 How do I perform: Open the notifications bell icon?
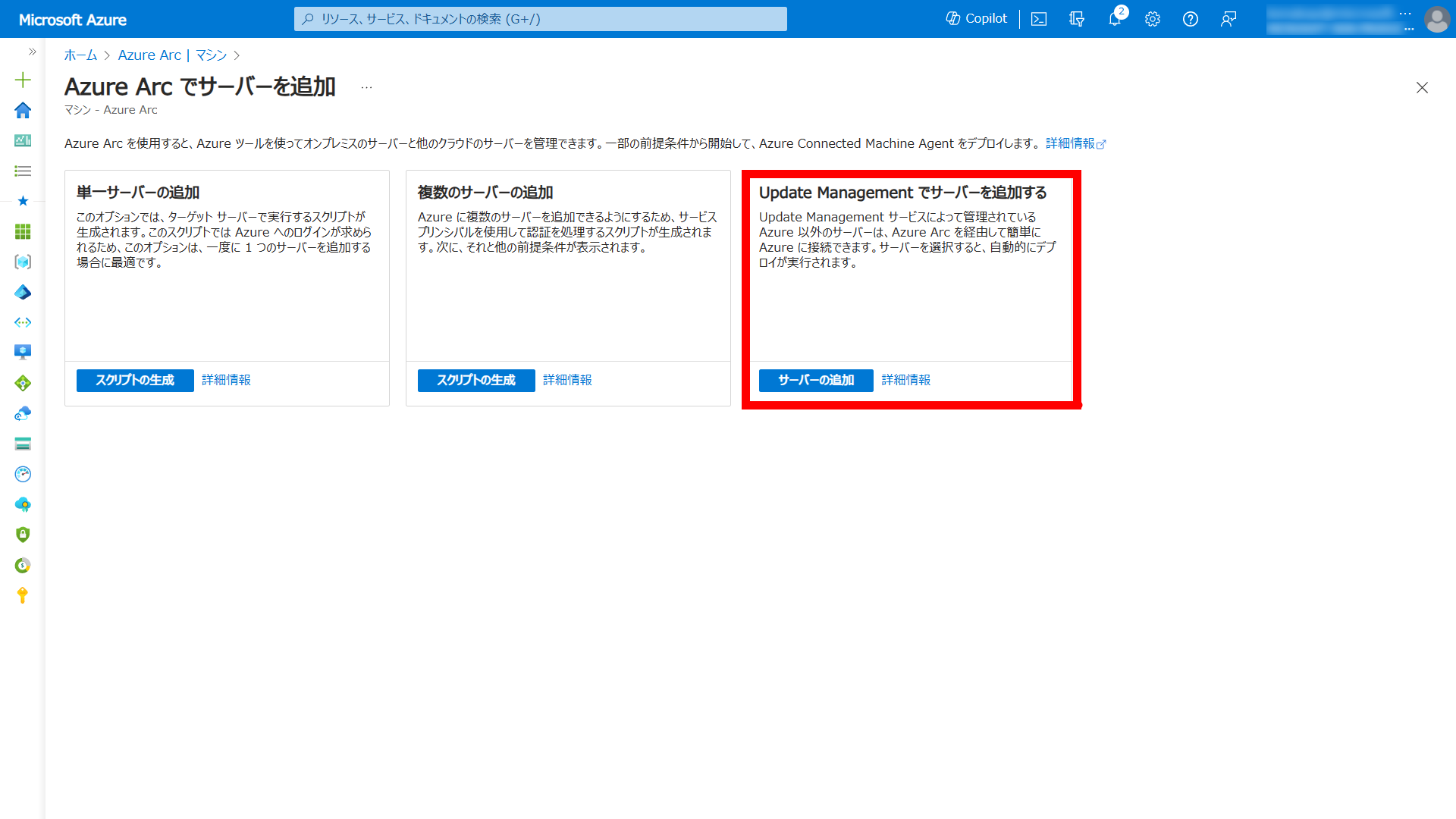[1115, 19]
